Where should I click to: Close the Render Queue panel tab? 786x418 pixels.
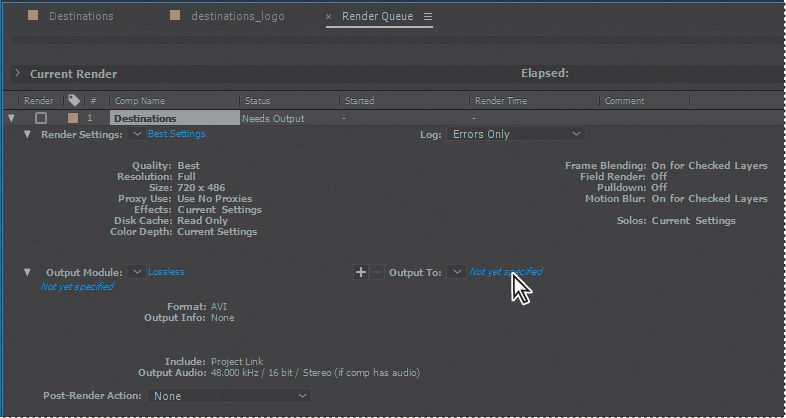(x=329, y=17)
